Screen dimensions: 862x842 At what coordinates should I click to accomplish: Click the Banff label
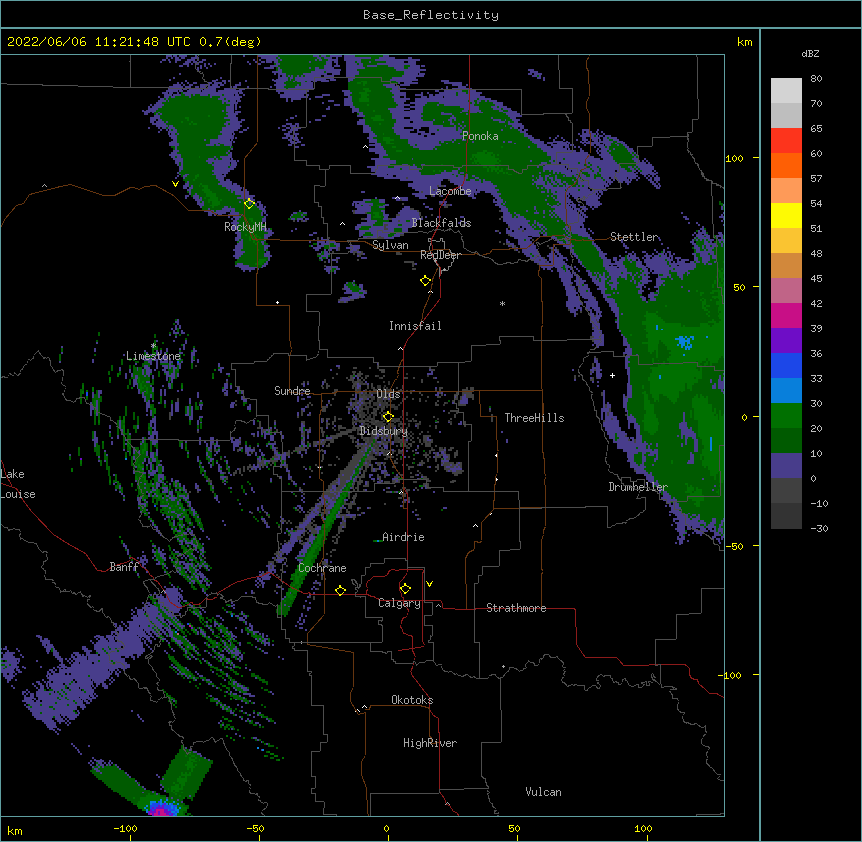[124, 567]
